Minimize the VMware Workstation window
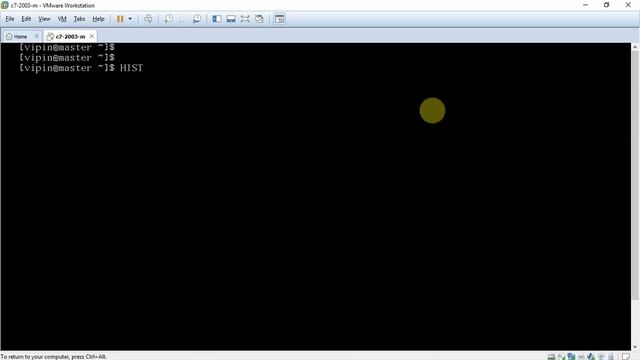640x360 pixels. coord(585,5)
